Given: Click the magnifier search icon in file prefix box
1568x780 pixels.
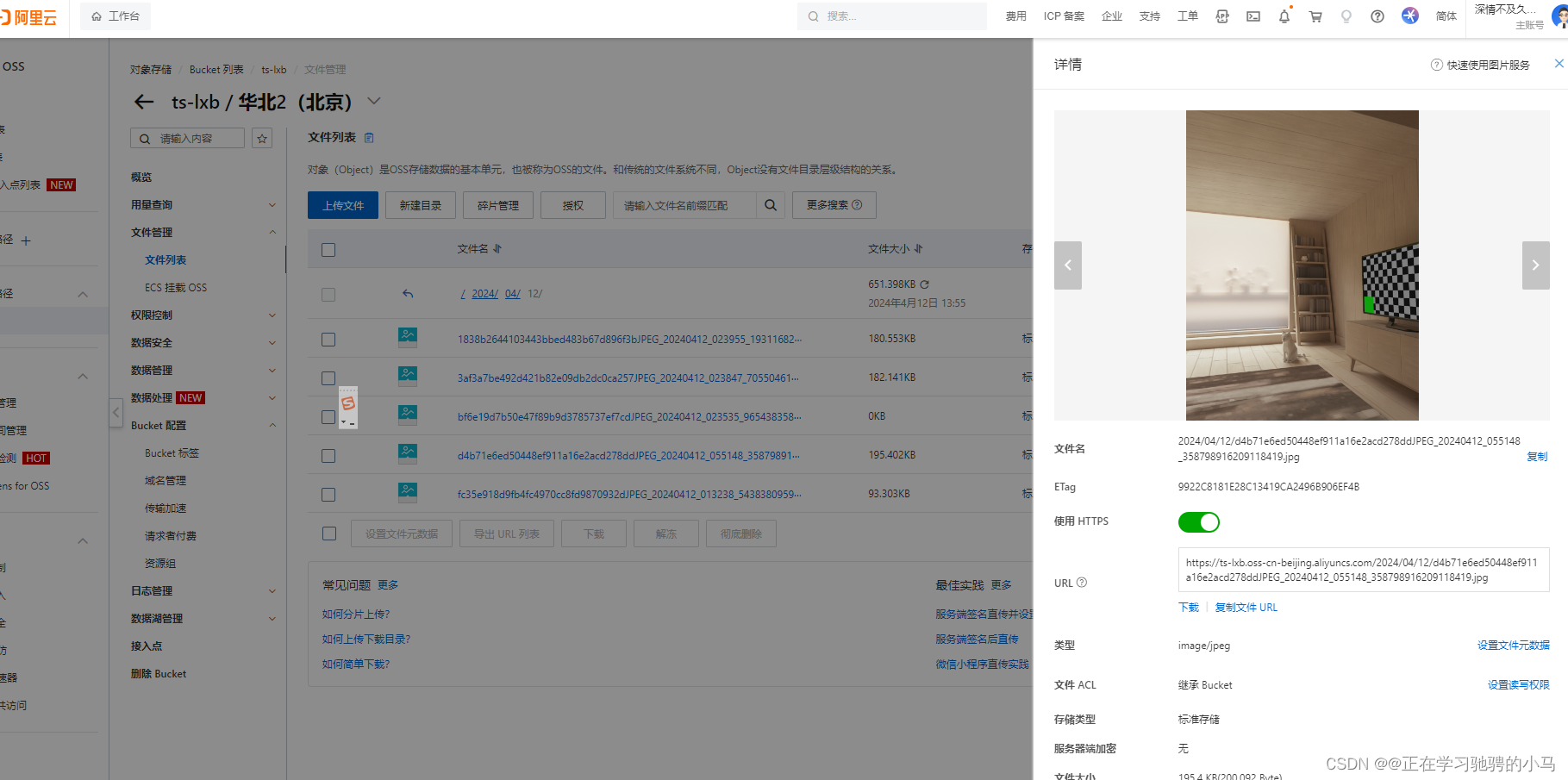Looking at the screenshot, I should [771, 205].
